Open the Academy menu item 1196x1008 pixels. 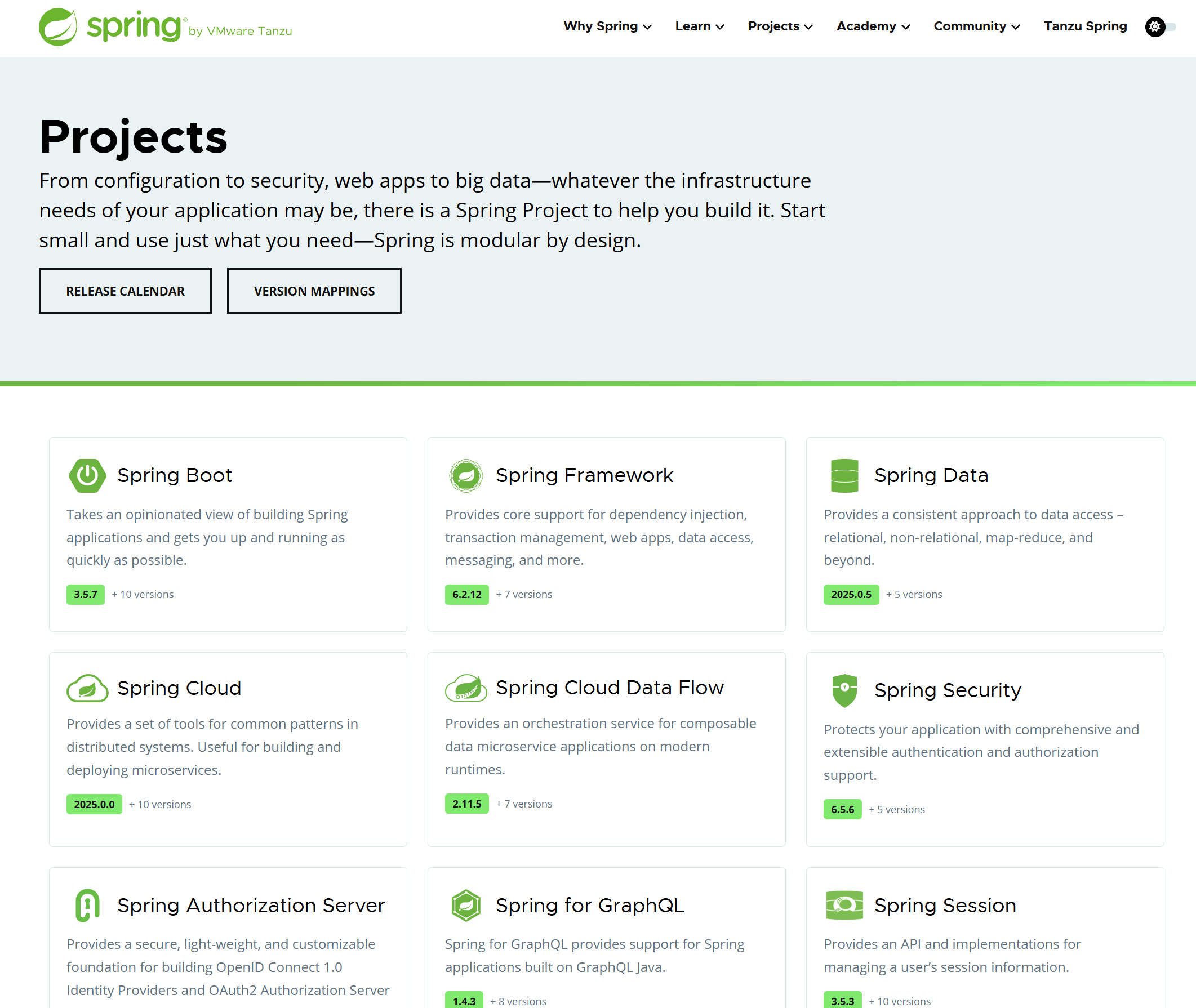pos(873,26)
